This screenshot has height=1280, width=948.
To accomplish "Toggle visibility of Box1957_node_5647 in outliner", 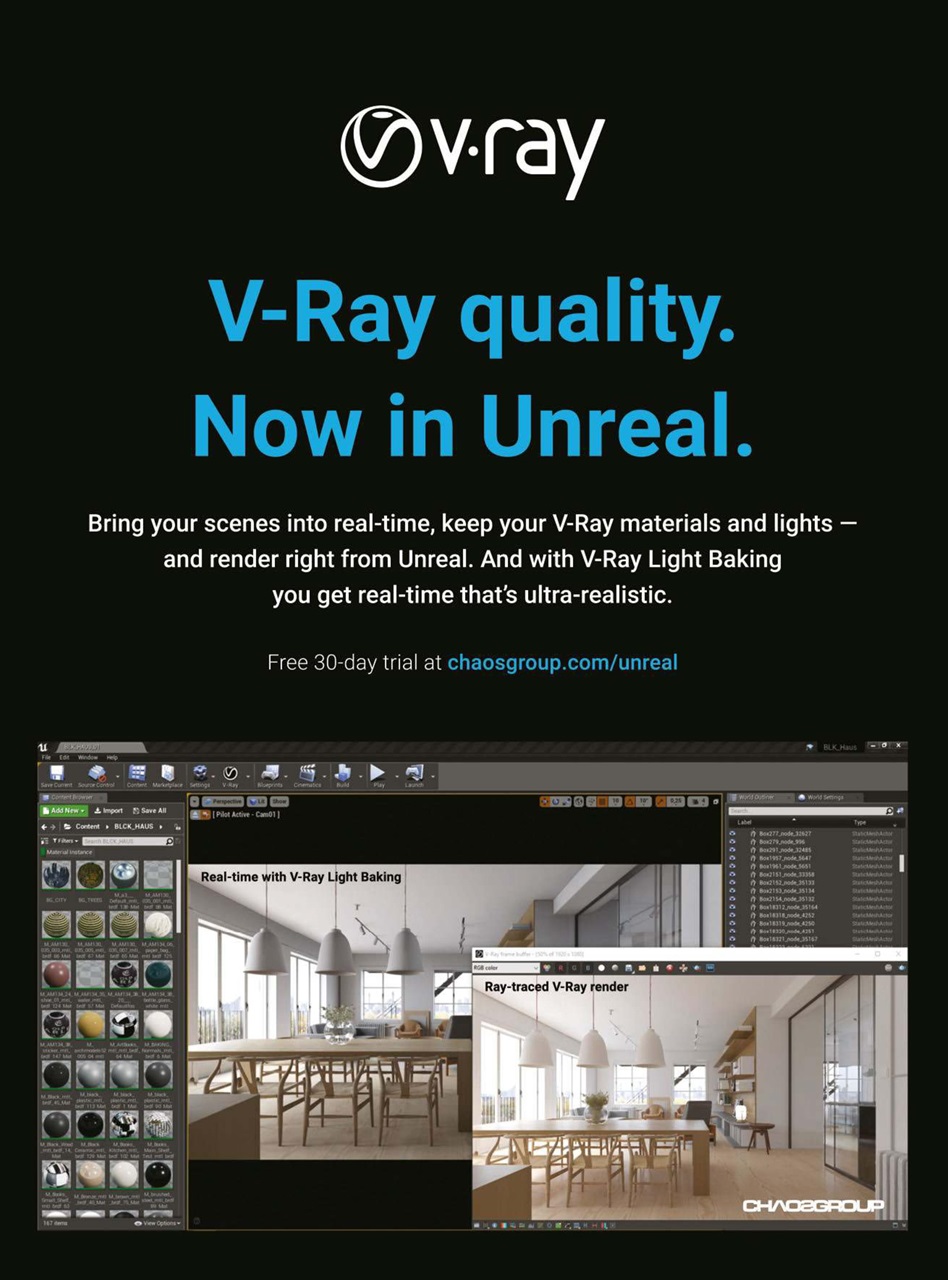I will pos(732,858).
